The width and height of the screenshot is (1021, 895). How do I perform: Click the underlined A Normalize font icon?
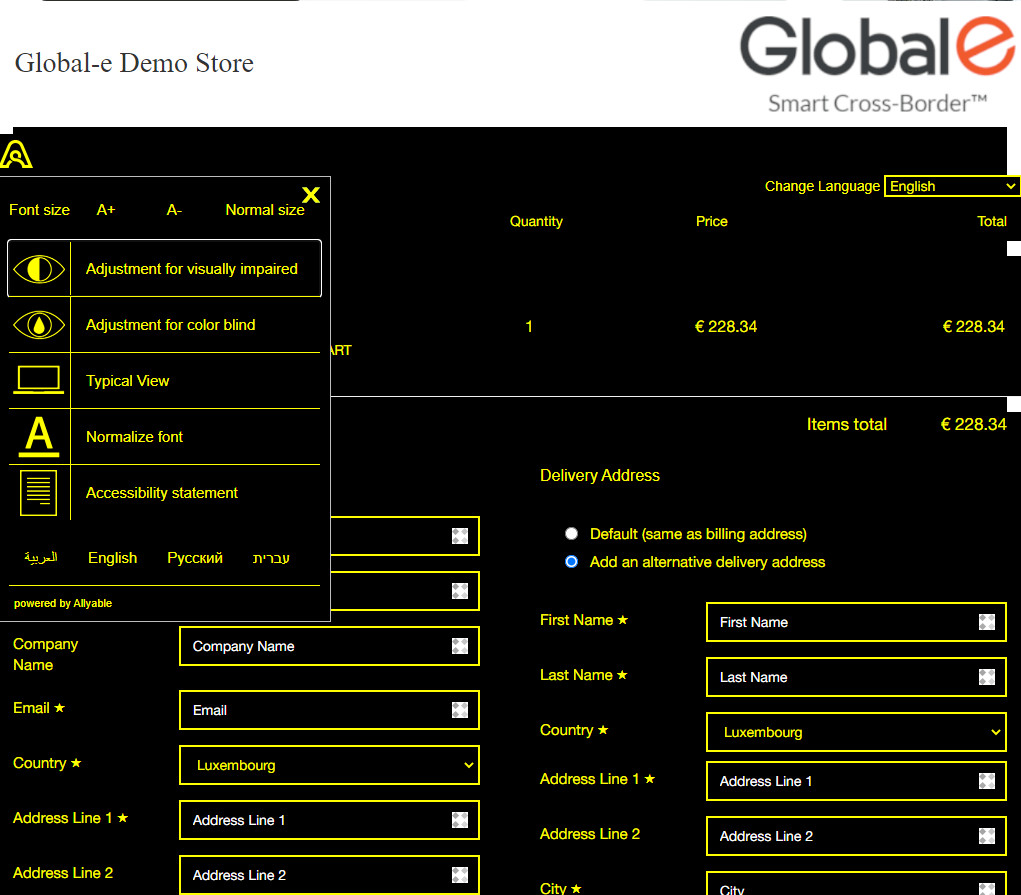[x=38, y=437]
